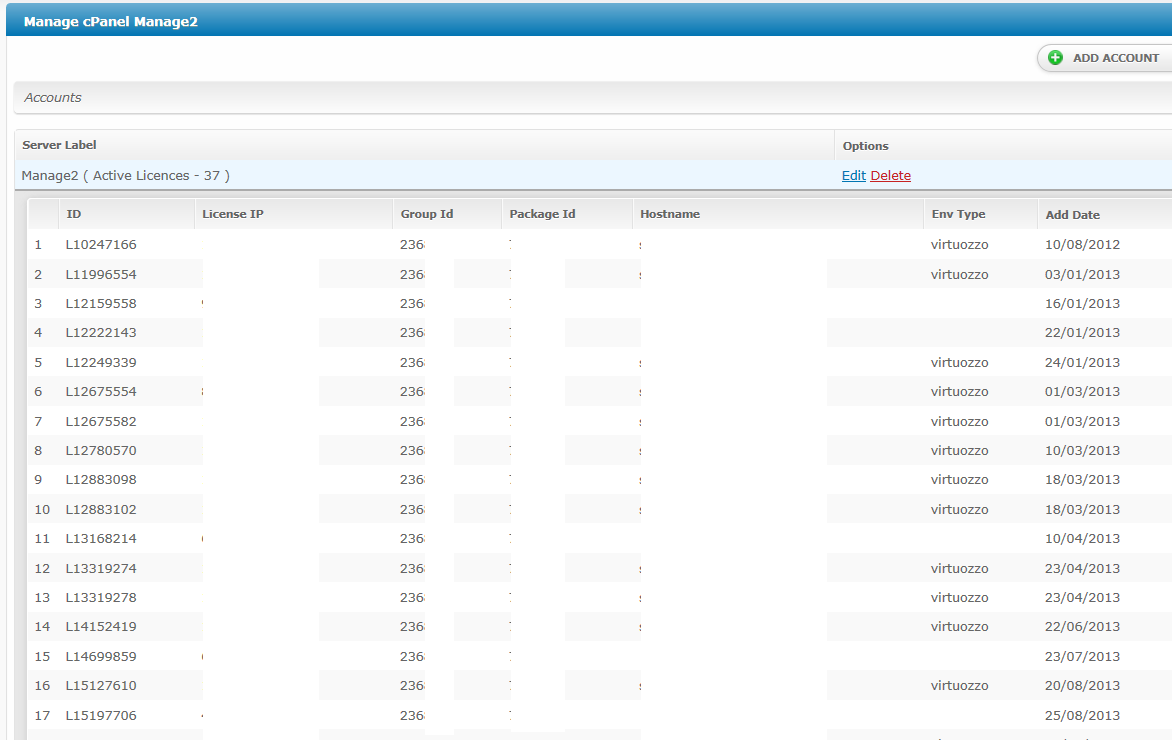Select license ID L14152419
This screenshot has width=1172, height=740.
[x=101, y=627]
